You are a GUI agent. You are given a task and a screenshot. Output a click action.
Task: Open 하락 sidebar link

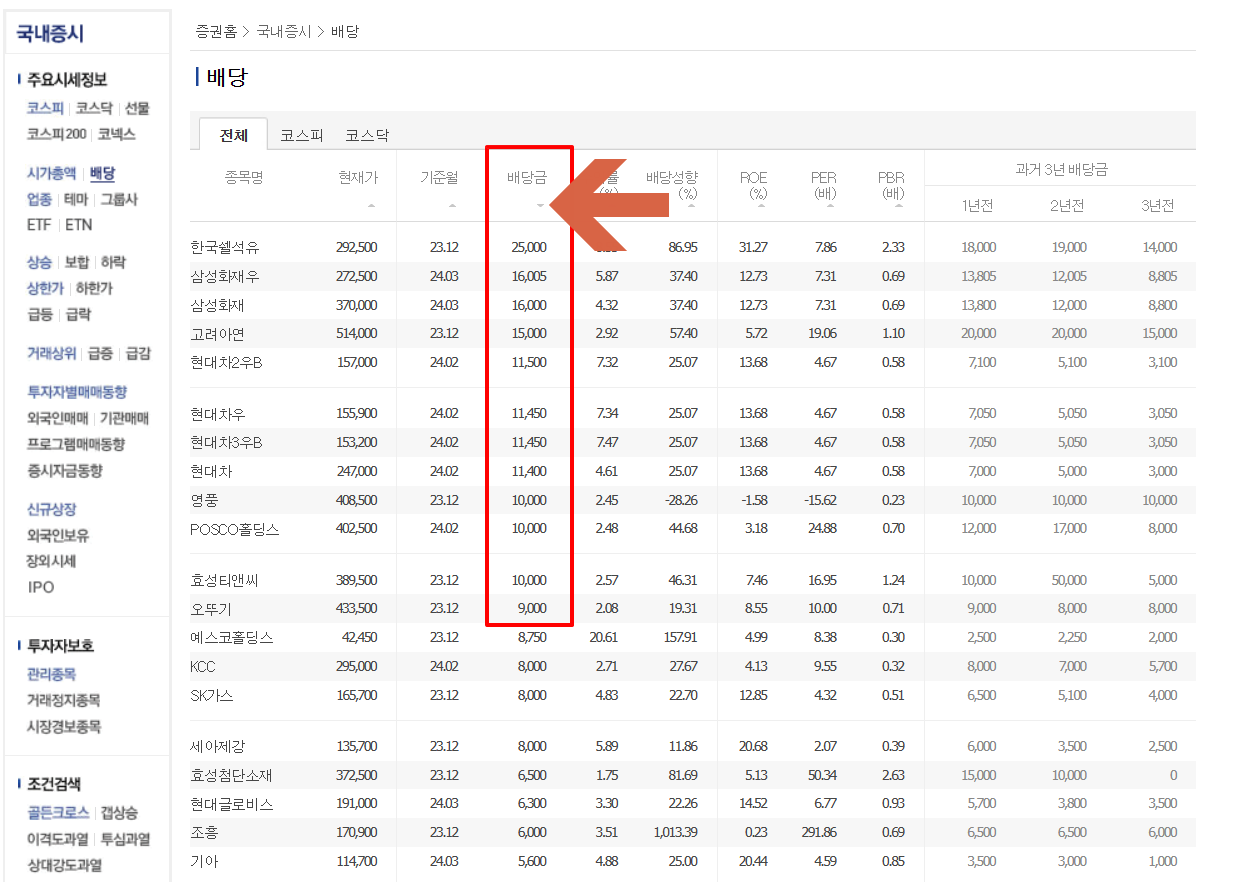[x=113, y=262]
